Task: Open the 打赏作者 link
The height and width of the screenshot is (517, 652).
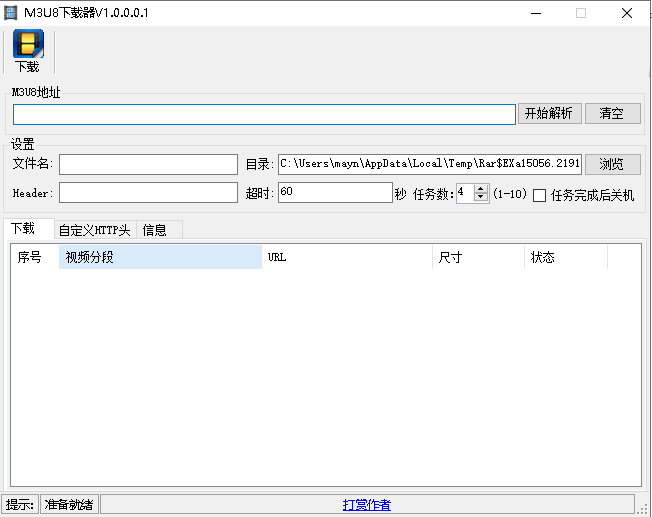Action: 367,505
